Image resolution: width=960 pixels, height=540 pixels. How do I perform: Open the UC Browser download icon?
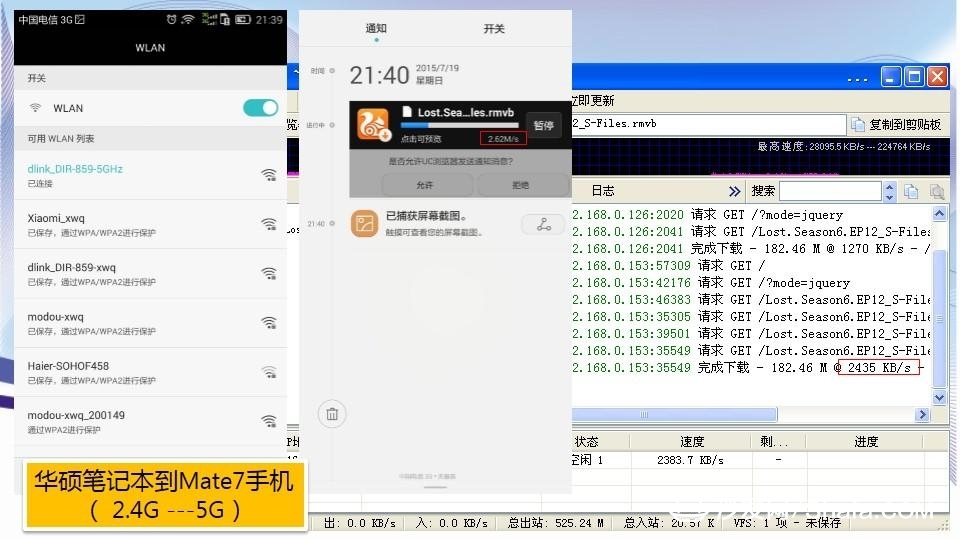click(373, 124)
